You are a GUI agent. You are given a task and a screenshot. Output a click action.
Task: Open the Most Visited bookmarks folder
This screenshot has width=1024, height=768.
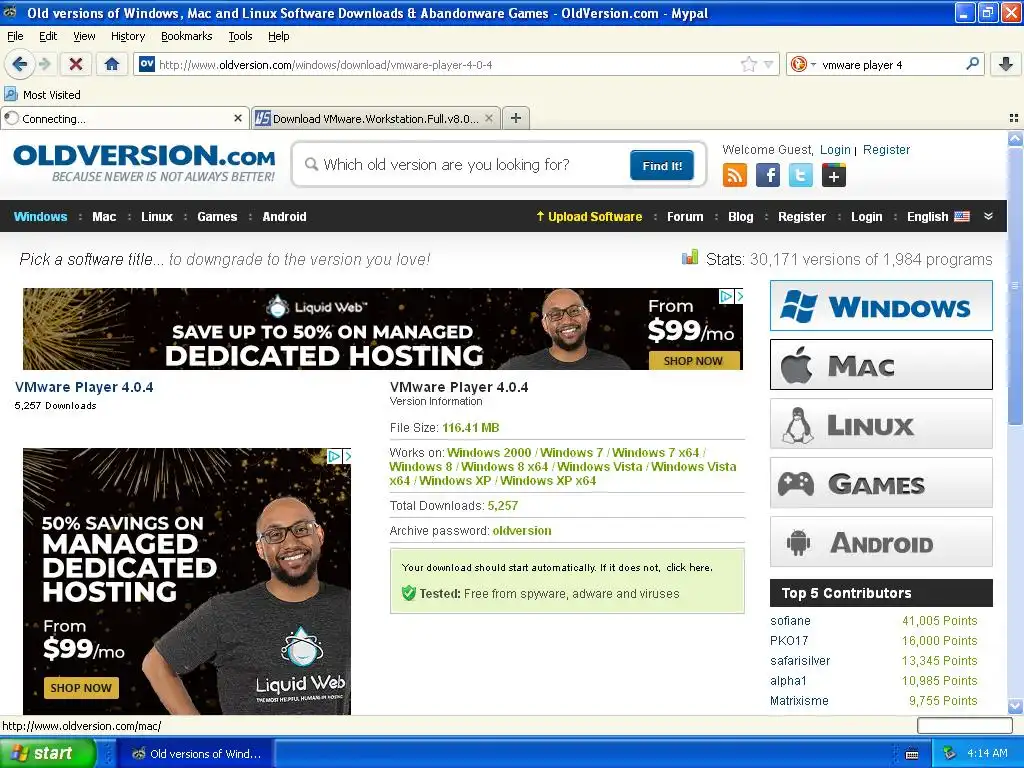pyautogui.click(x=43, y=95)
